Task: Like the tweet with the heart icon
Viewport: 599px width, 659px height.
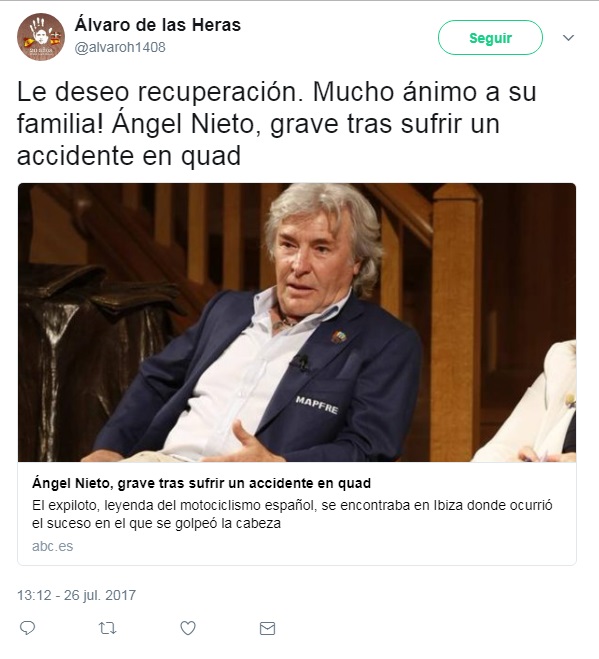Action: [188, 628]
